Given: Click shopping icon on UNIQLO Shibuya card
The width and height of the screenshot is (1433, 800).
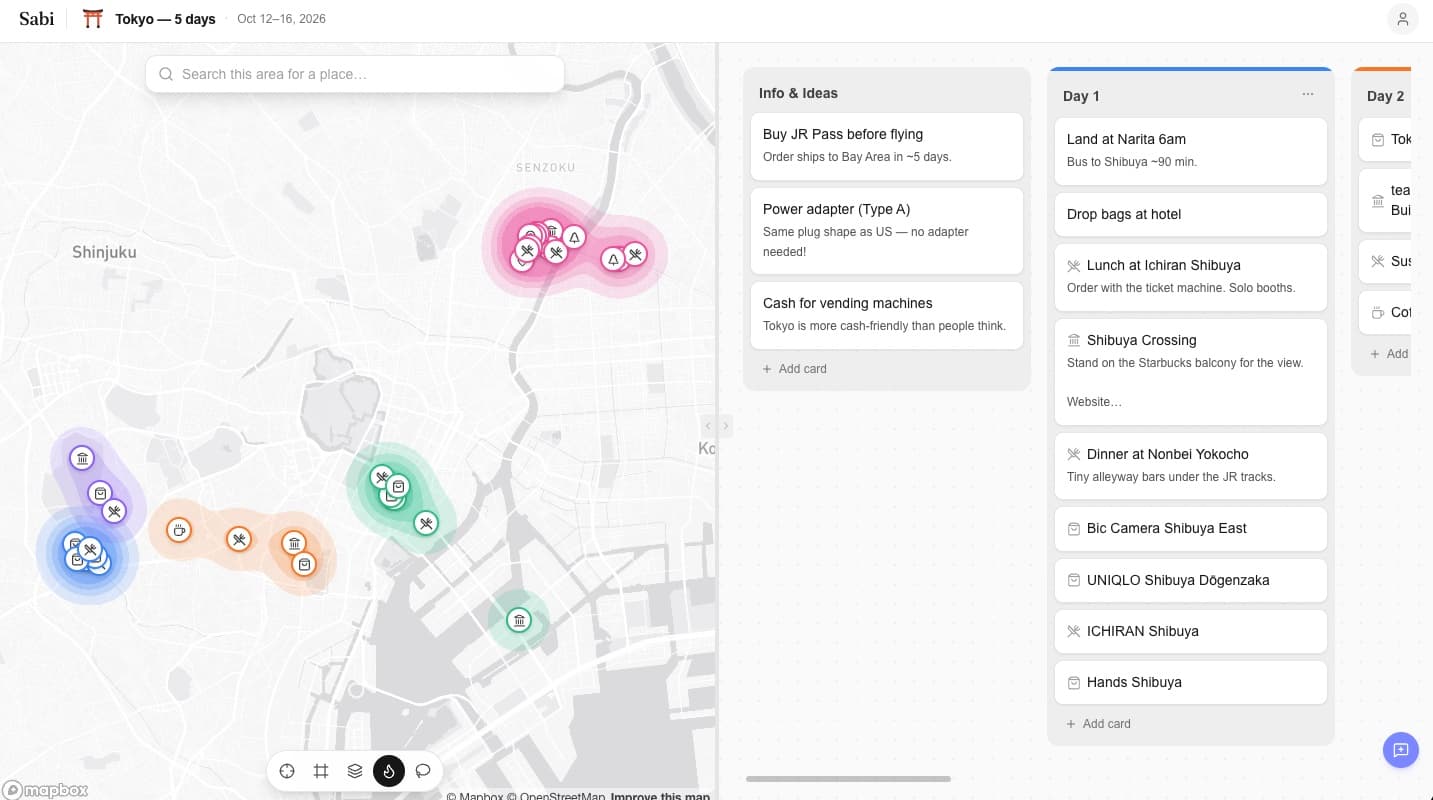Looking at the screenshot, I should (x=1074, y=581).
